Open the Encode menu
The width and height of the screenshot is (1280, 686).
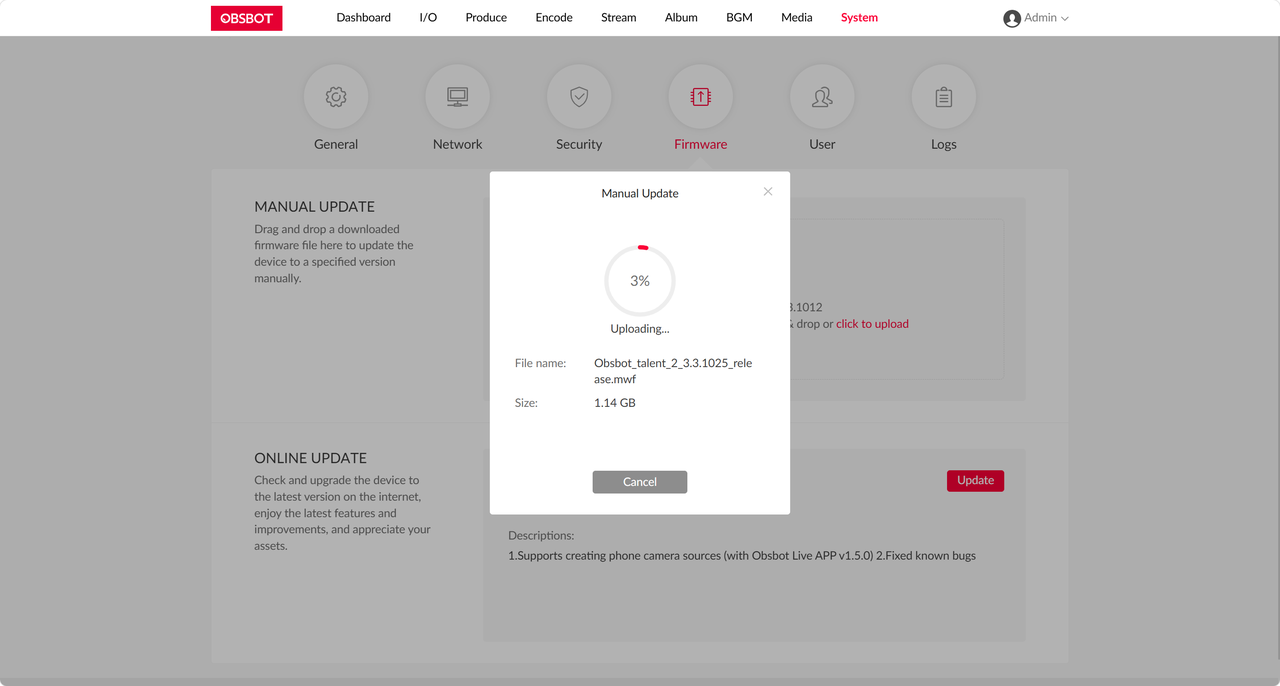pyautogui.click(x=554, y=17)
